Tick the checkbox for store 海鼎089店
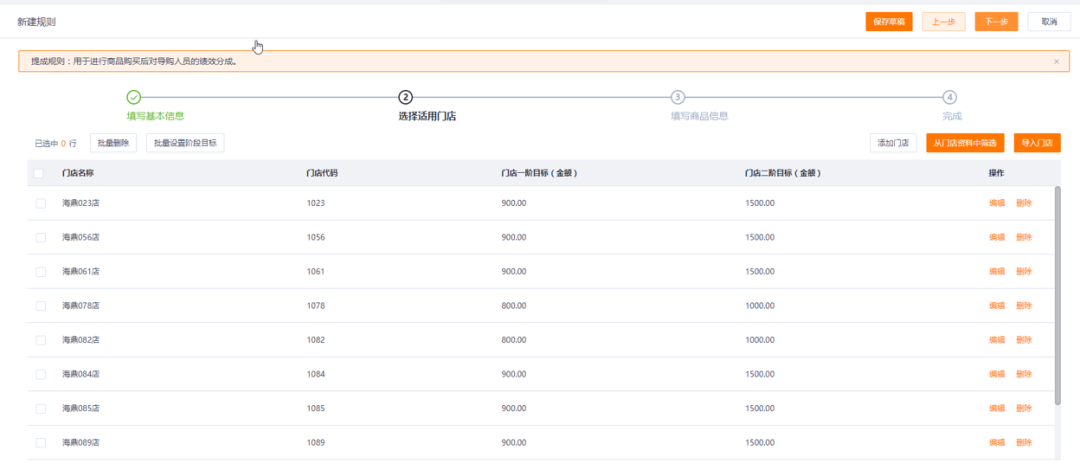1080x470 pixels. point(41,442)
